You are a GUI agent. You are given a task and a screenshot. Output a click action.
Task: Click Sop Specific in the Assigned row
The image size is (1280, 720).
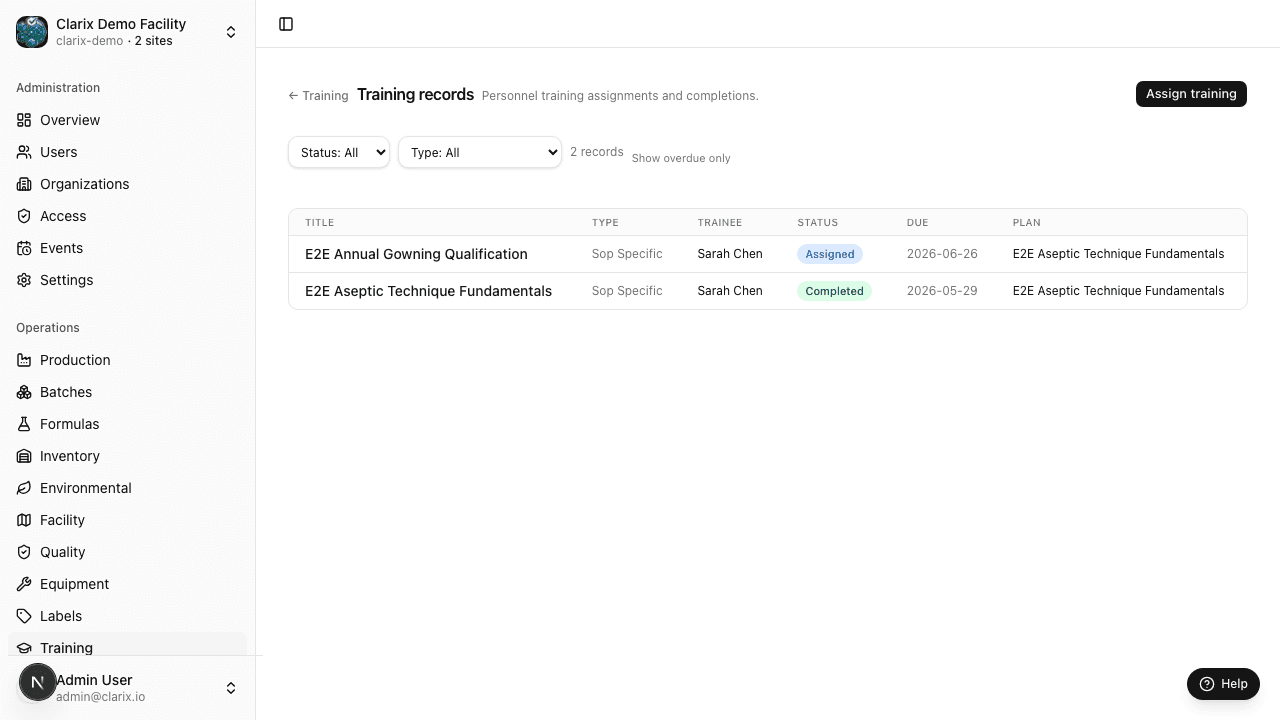[x=627, y=254]
